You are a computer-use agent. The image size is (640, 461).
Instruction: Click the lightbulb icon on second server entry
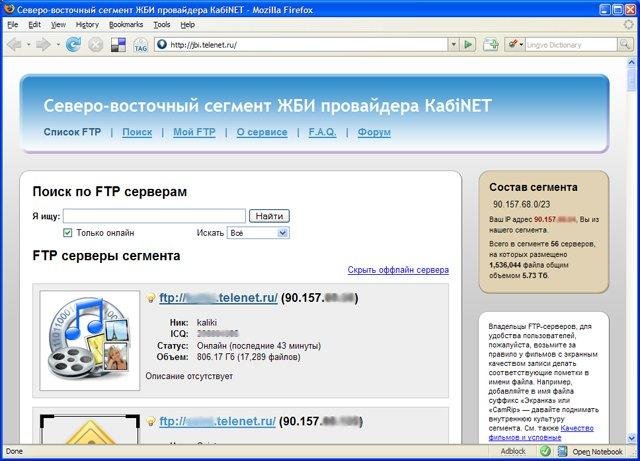pos(151,421)
